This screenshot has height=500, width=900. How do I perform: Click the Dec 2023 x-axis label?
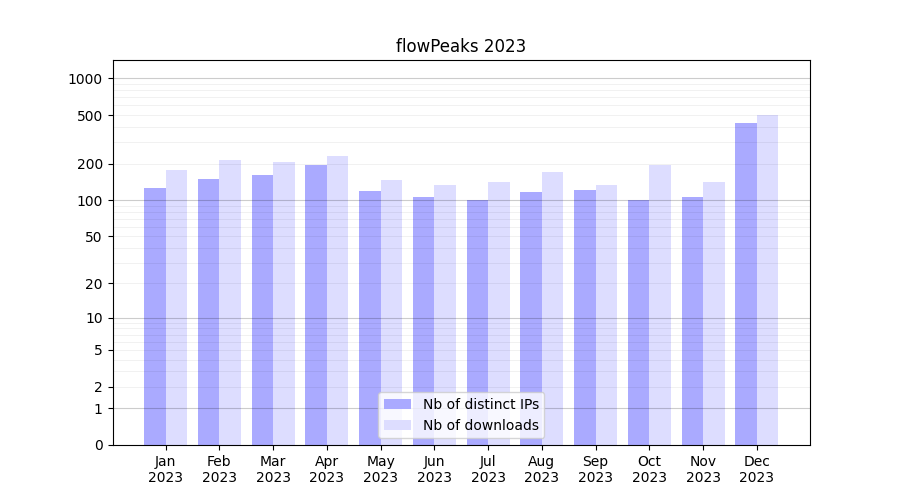pos(756,469)
